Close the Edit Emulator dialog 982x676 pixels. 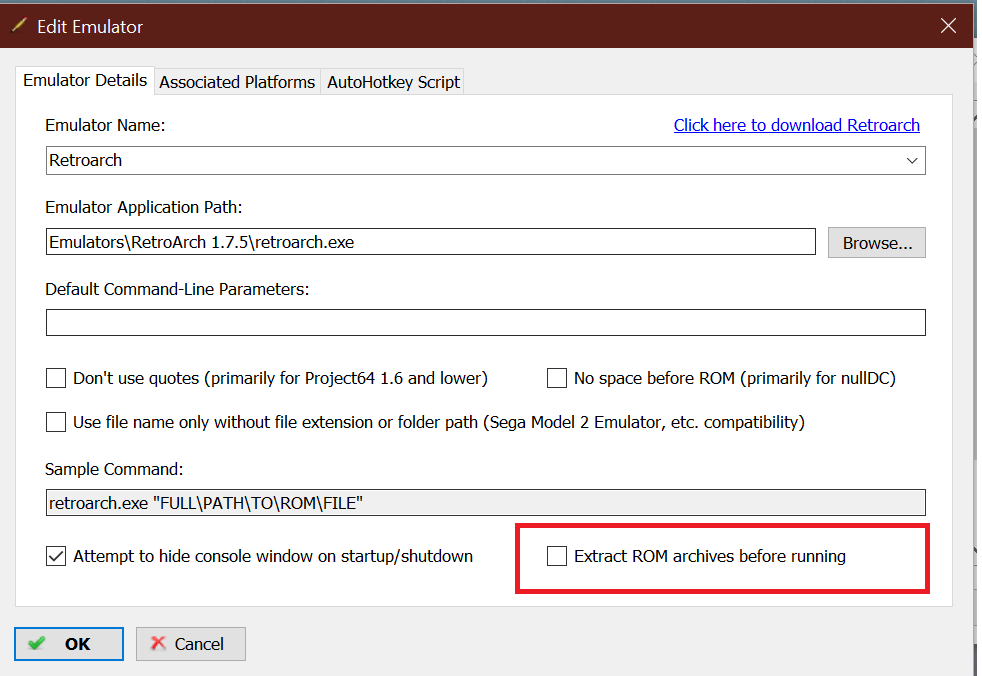point(948,26)
